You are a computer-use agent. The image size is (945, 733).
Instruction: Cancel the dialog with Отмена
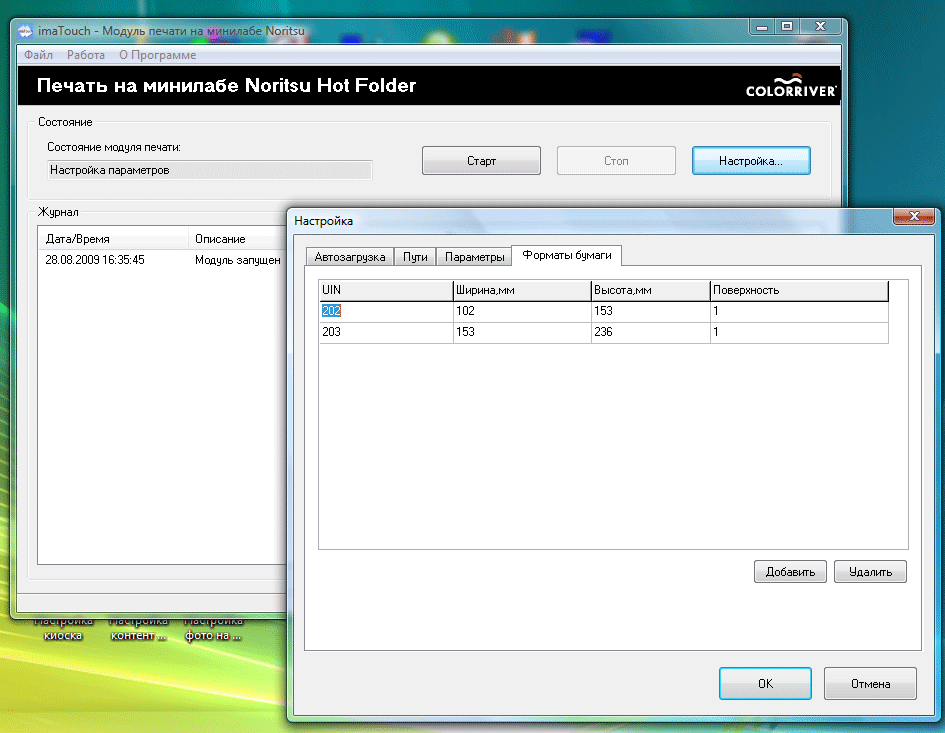(870, 684)
